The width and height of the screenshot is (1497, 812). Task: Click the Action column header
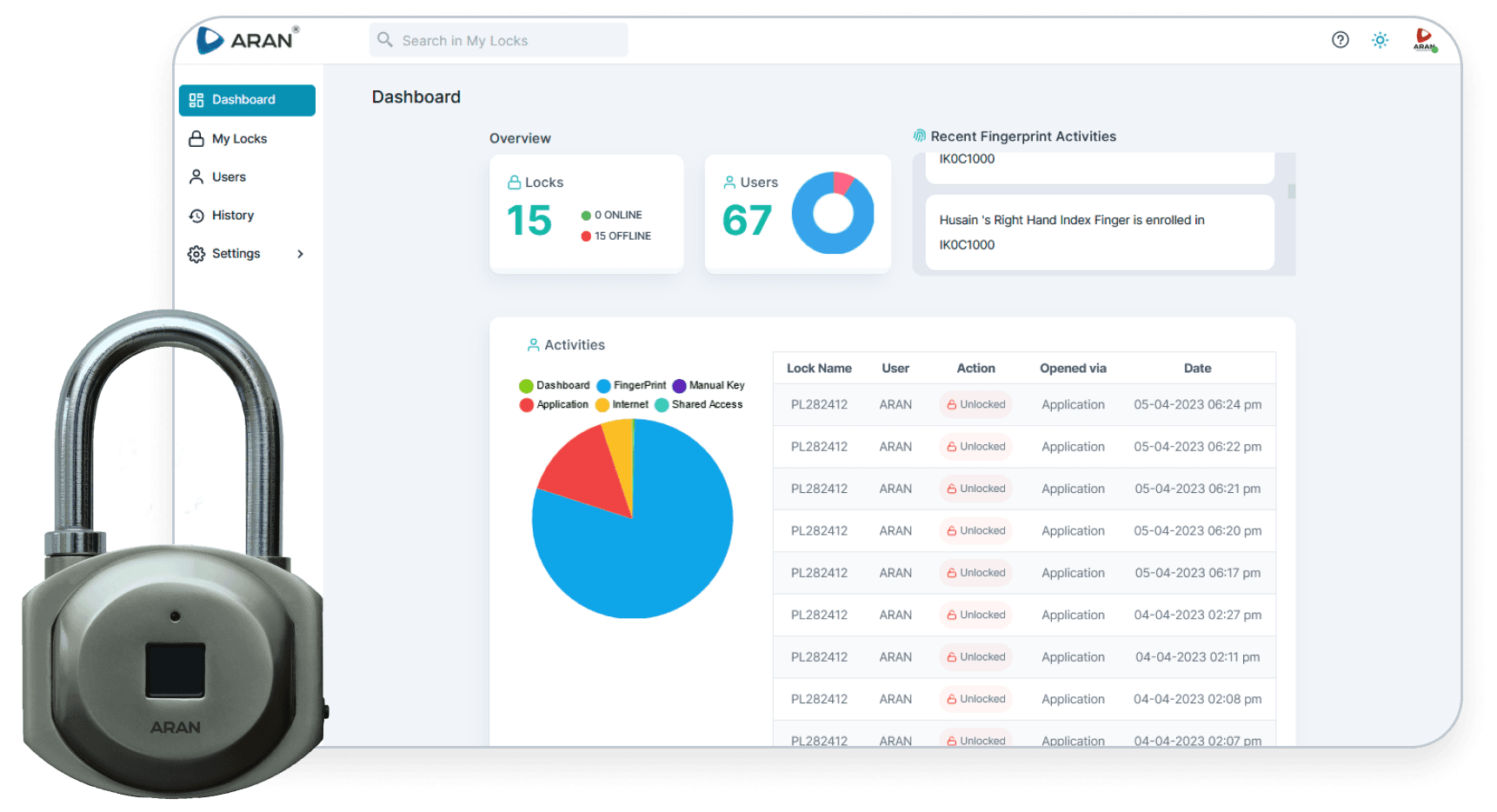(975, 369)
